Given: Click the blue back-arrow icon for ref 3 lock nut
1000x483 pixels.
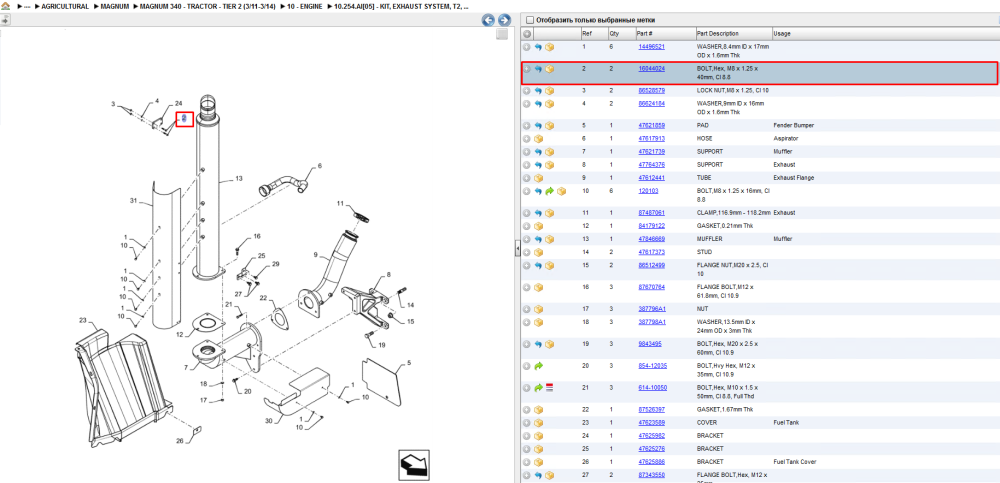Looking at the screenshot, I should pyautogui.click(x=538, y=91).
